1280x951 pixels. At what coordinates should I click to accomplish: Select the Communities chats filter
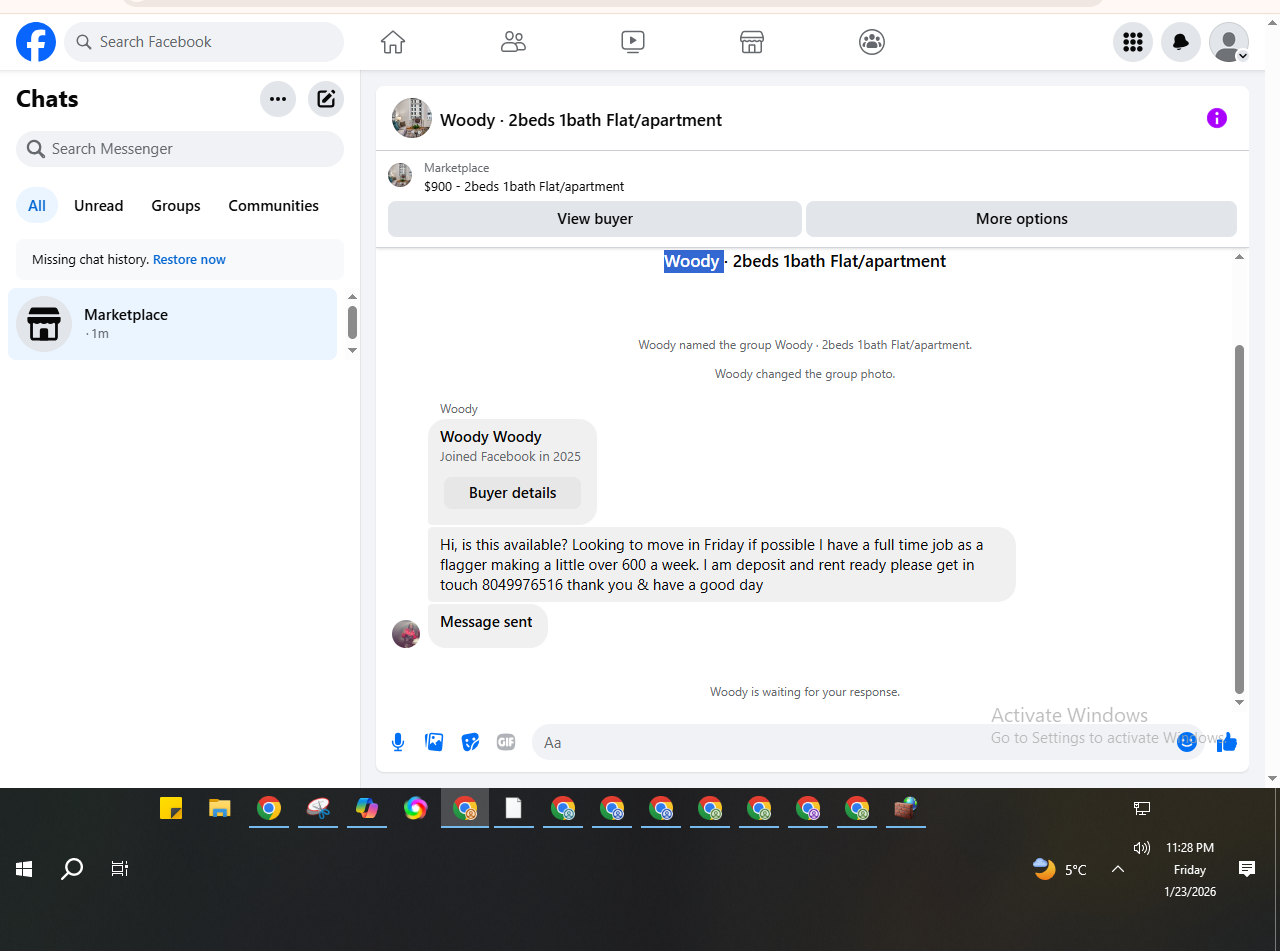point(274,206)
